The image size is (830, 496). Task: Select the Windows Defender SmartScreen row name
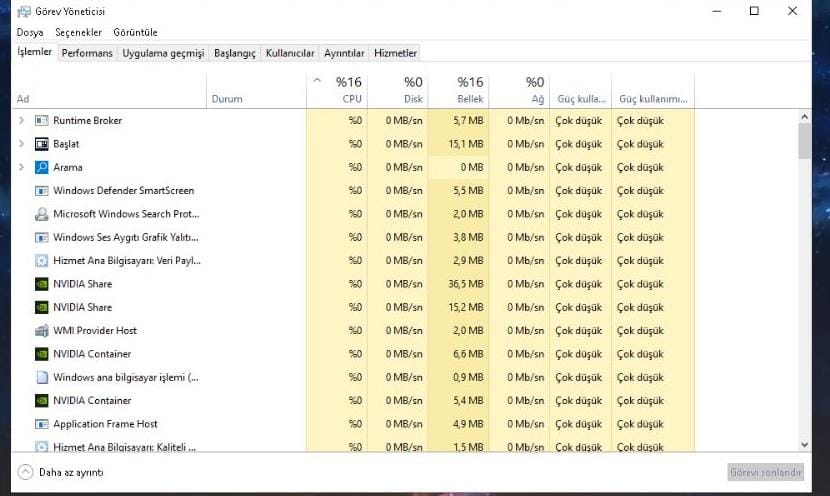point(123,191)
